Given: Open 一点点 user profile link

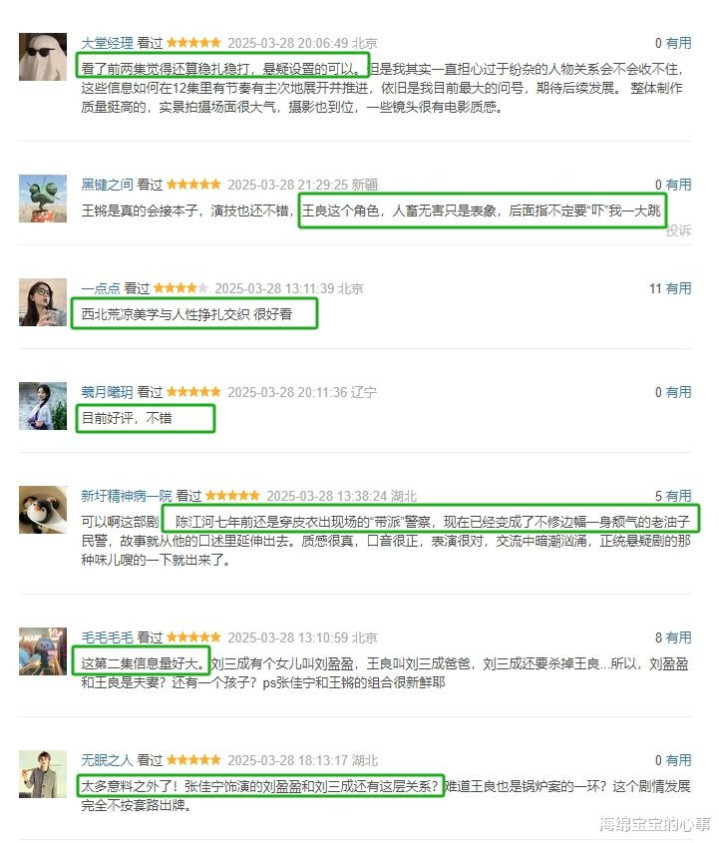Looking at the screenshot, I should coord(101,288).
